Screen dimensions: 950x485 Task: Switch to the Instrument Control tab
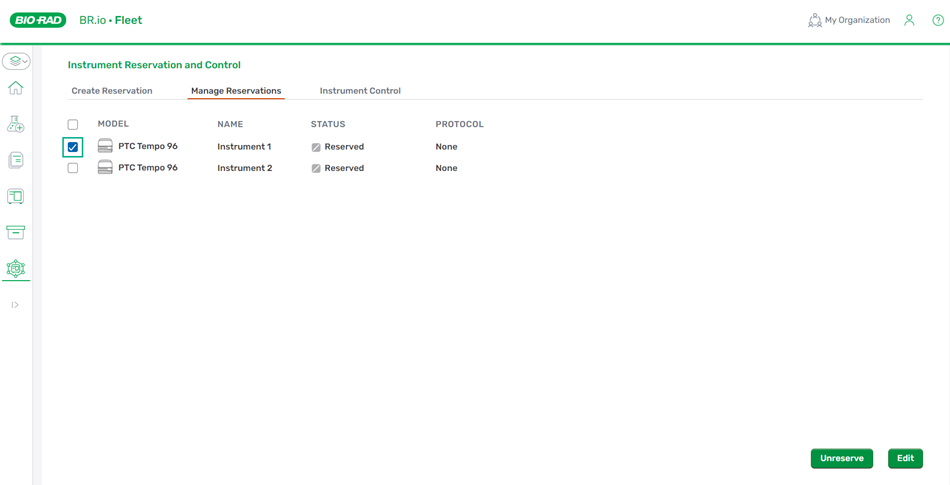360,91
